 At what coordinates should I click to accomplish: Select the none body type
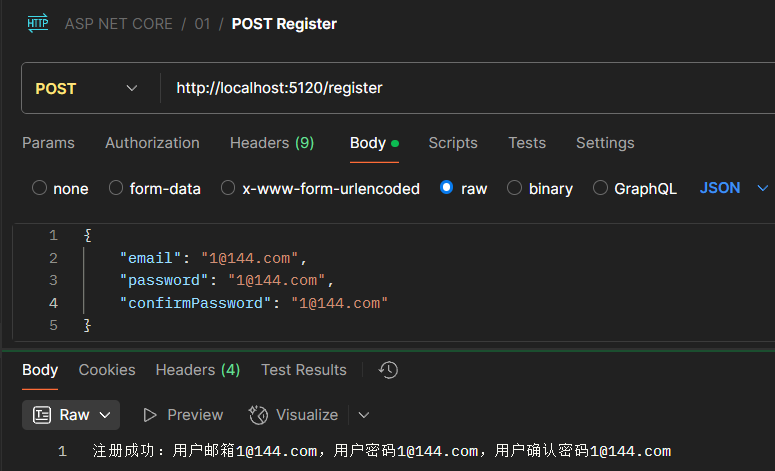tap(40, 188)
